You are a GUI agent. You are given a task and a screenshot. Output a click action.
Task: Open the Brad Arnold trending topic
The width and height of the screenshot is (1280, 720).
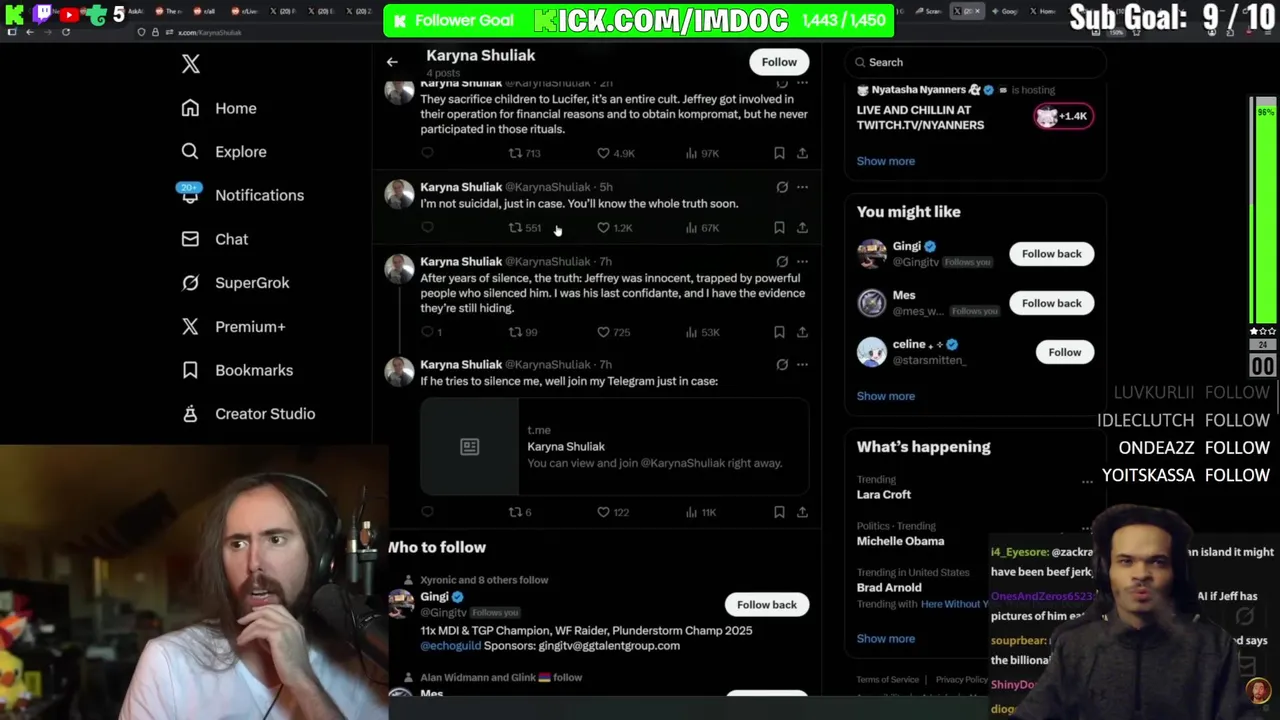(889, 588)
